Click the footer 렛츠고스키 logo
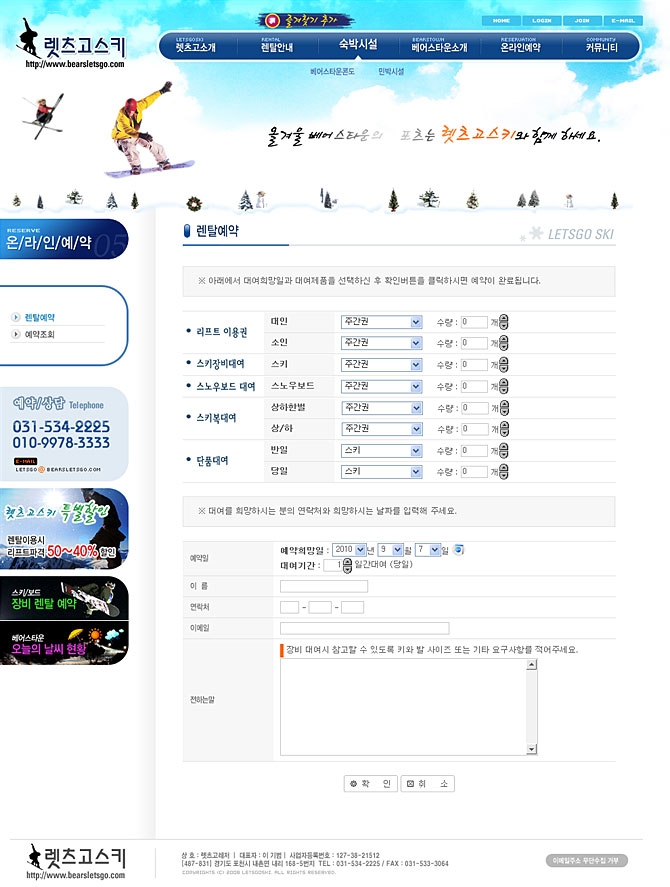This screenshot has width=670, height=887. point(76,861)
